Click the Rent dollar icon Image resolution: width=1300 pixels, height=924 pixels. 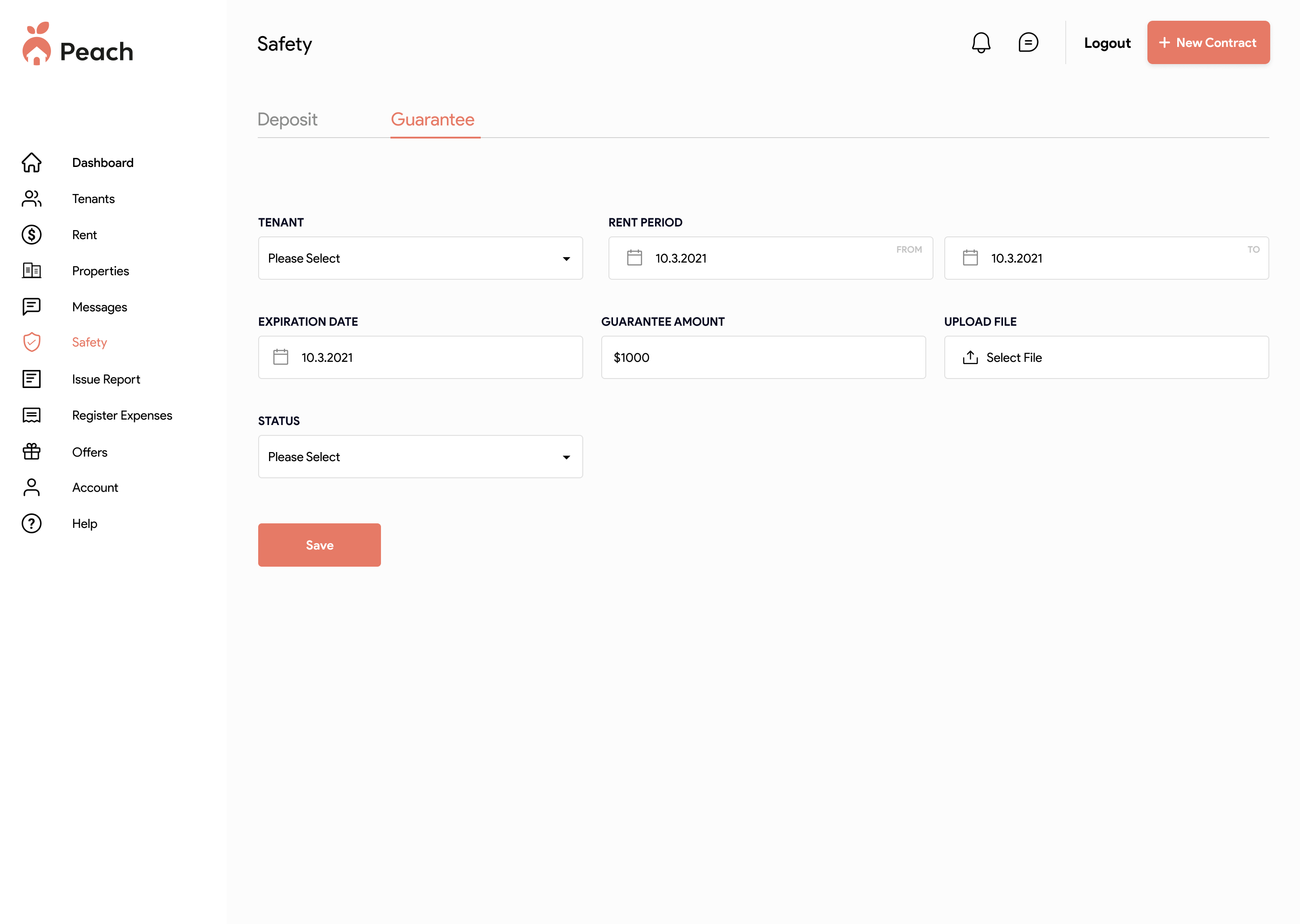[x=31, y=235]
